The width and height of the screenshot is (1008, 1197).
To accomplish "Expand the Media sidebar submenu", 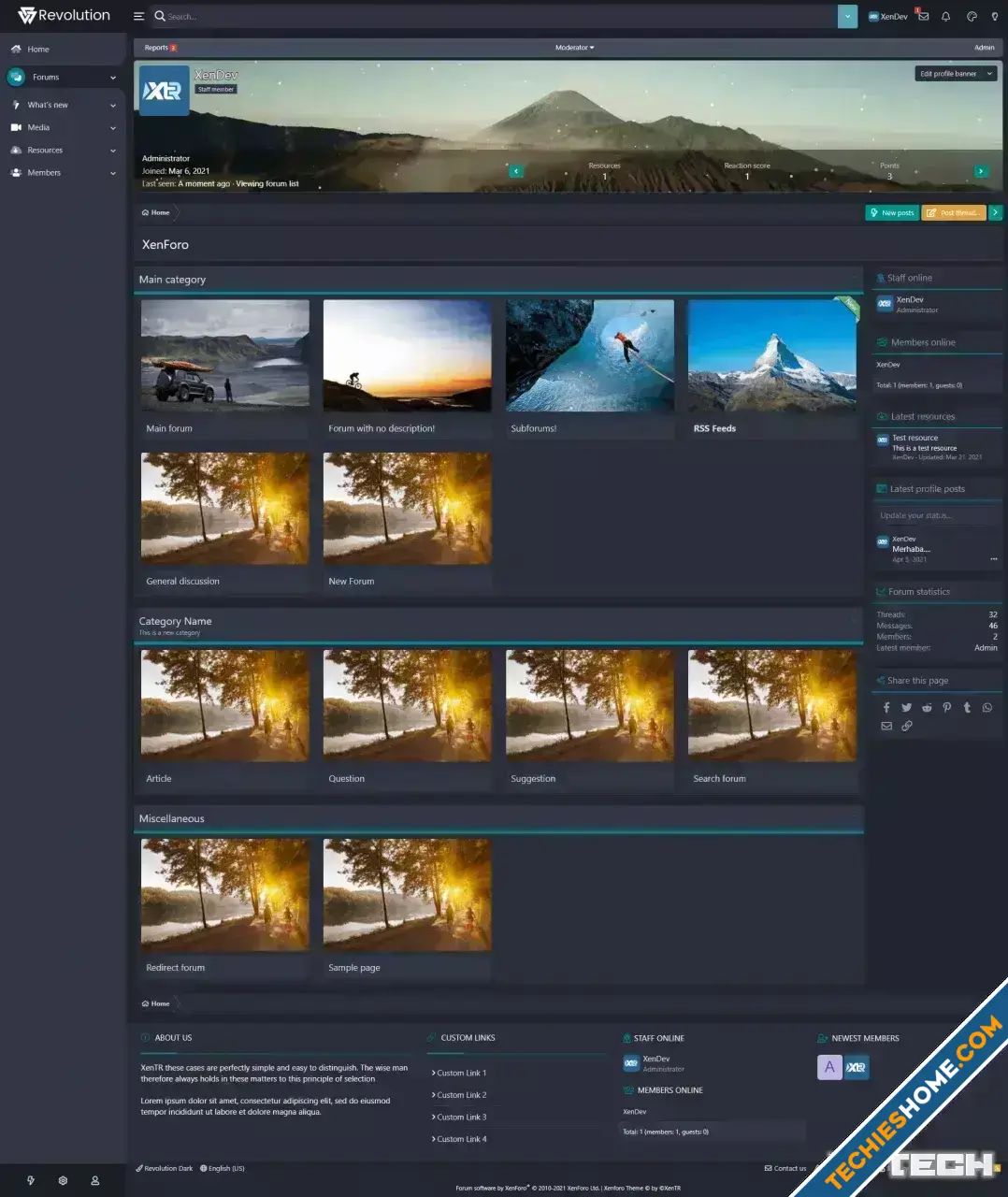I will pyautogui.click(x=113, y=128).
